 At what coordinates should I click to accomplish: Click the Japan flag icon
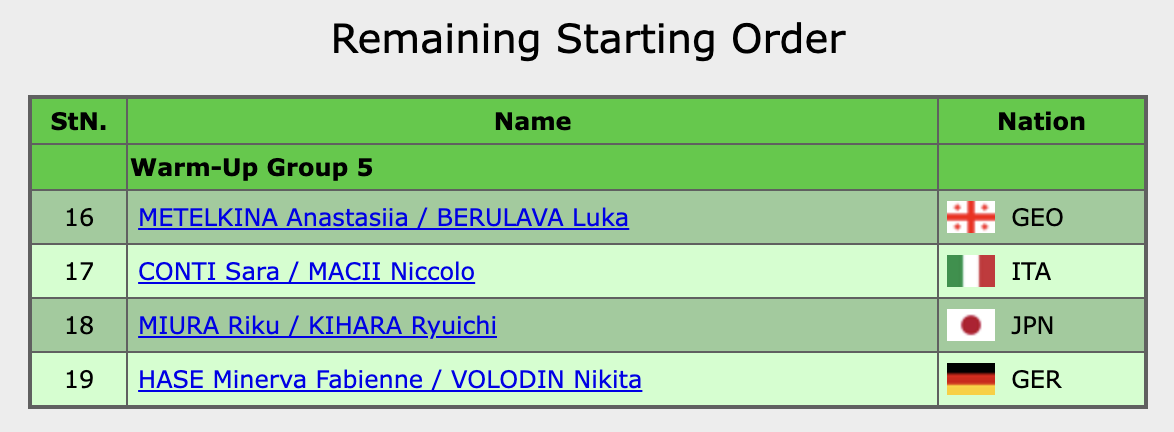(x=970, y=325)
